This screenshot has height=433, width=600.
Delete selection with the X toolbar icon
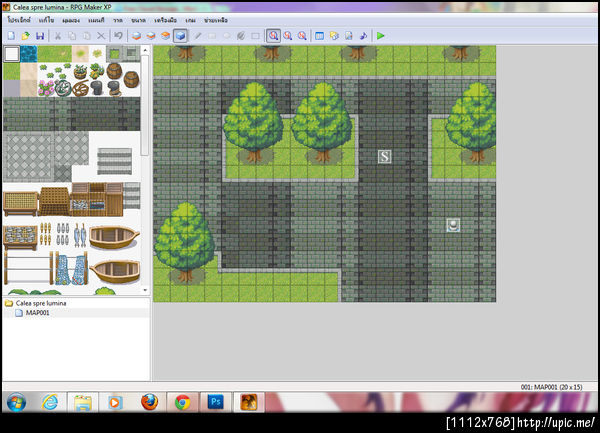[101, 36]
